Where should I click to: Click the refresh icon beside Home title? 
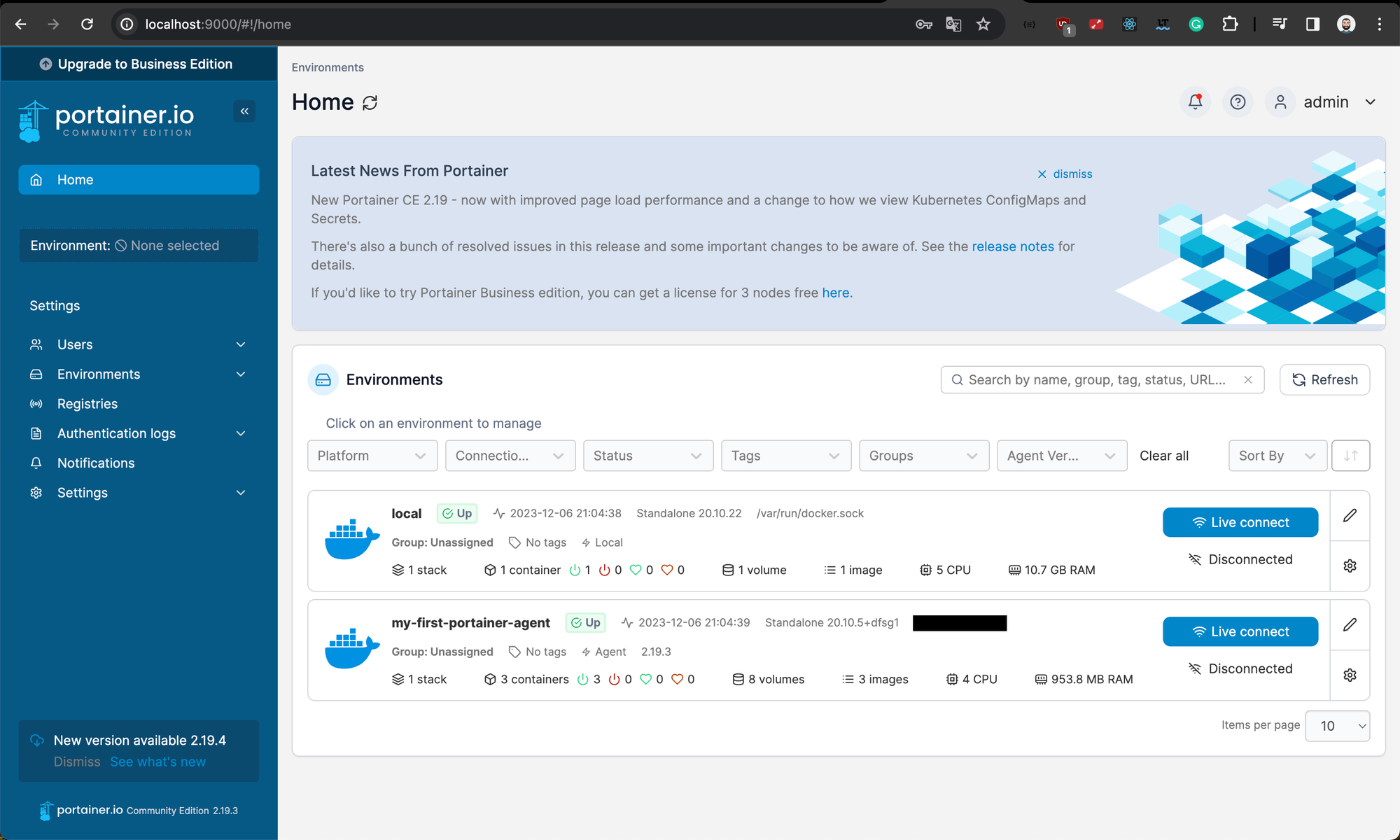pyautogui.click(x=370, y=103)
